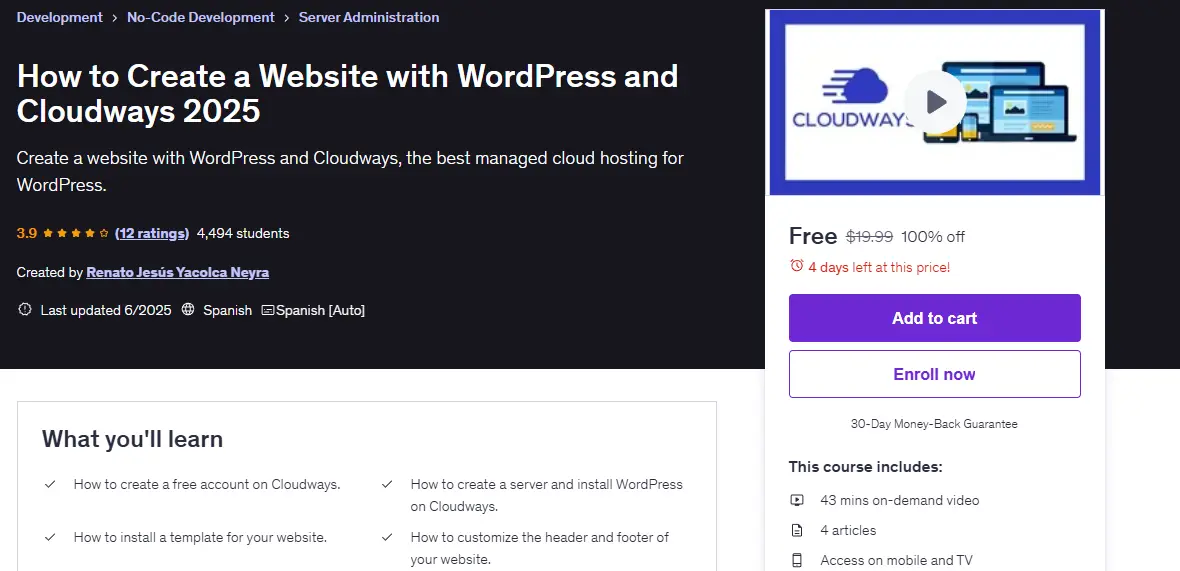
Task: Click the 3.9 rating number
Action: 26,233
